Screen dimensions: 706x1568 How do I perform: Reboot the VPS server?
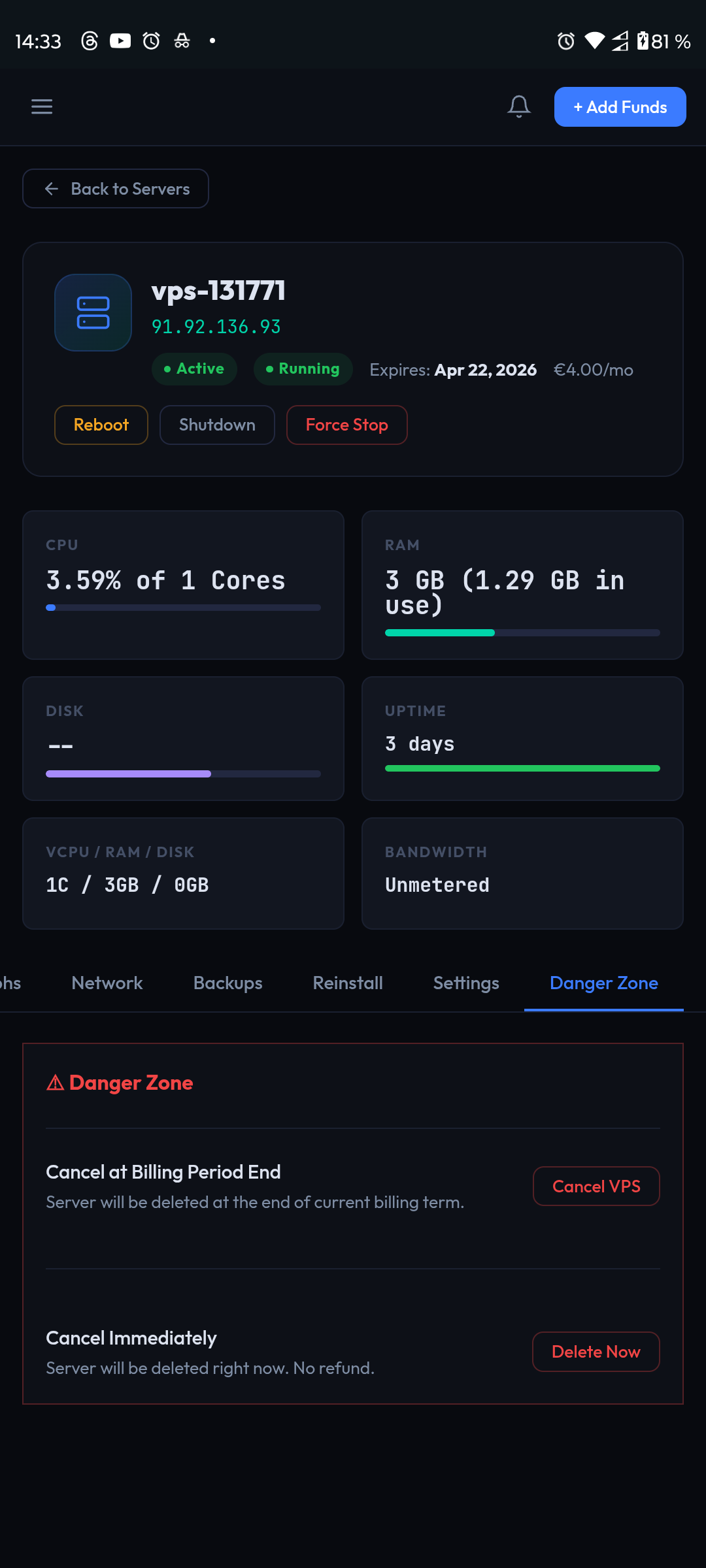[101, 425]
